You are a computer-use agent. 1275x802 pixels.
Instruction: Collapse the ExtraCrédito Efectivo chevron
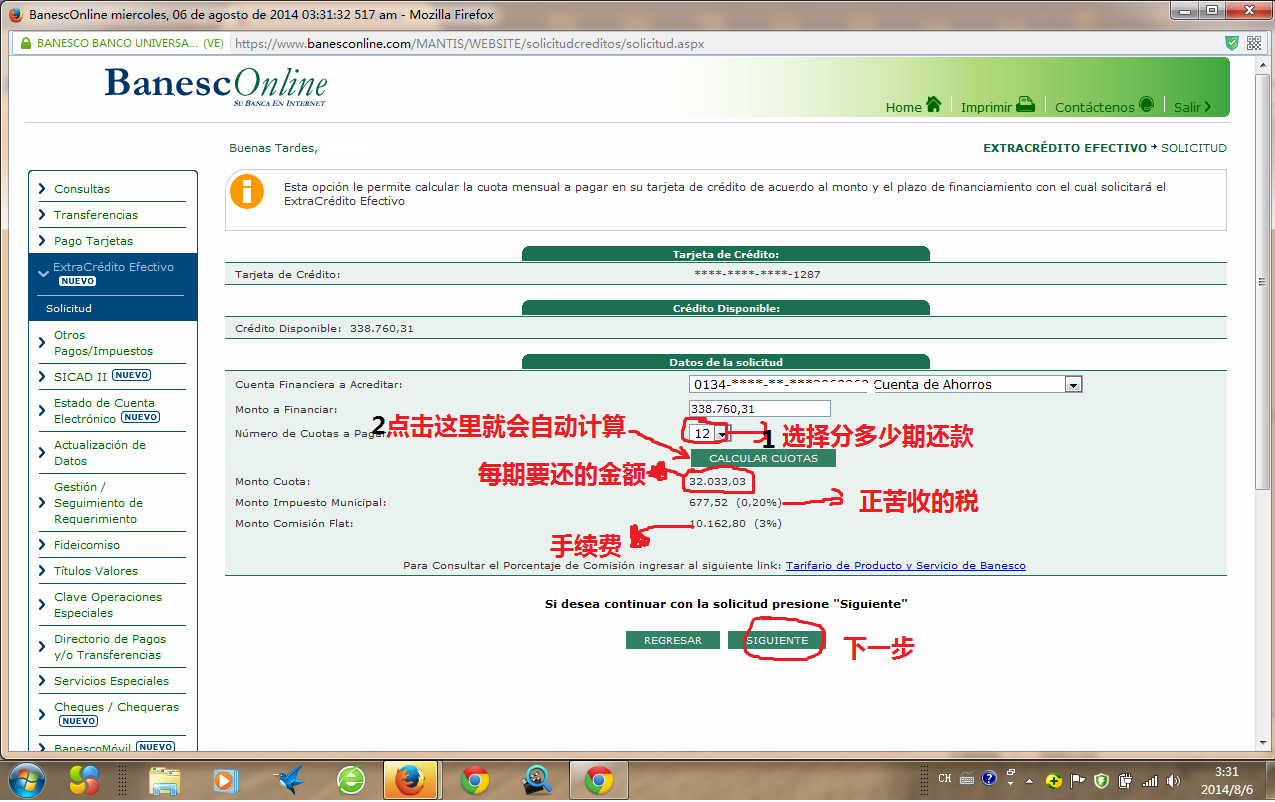(42, 273)
